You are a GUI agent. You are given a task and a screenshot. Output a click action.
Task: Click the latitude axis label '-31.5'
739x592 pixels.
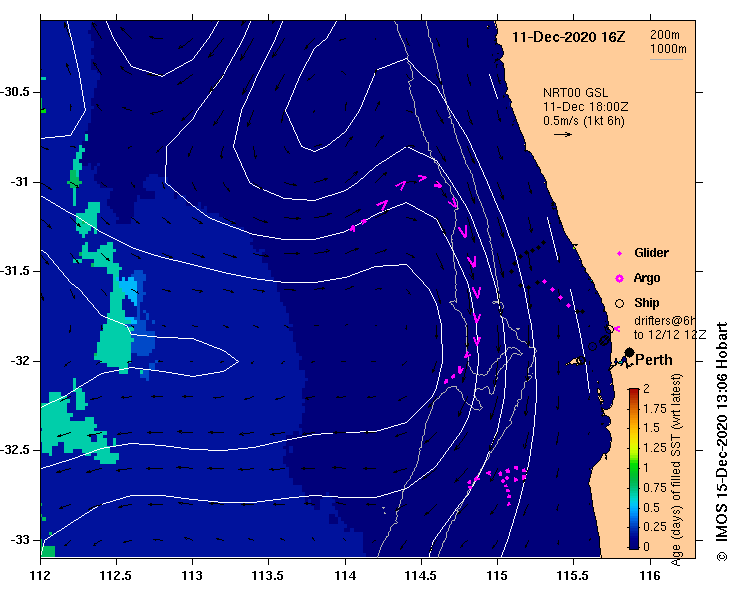(16, 271)
